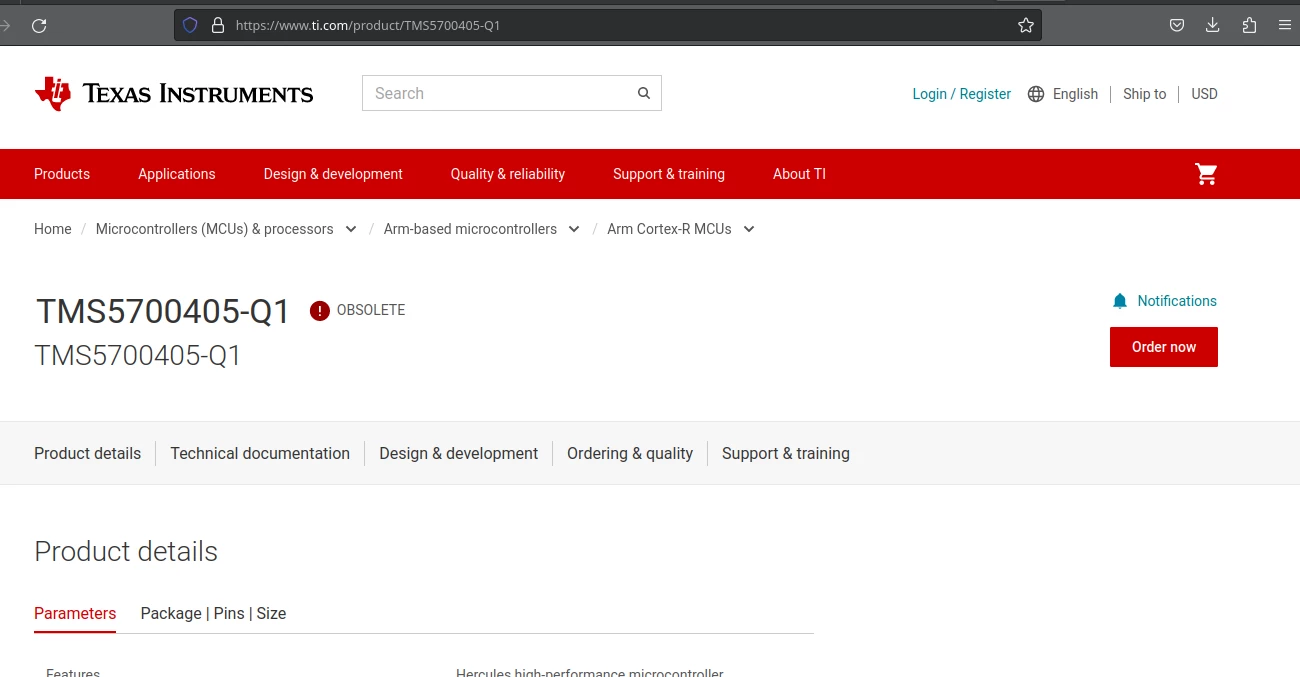Viewport: 1300px width, 677px height.
Task: Jump to Design & development page section
Action: (x=459, y=453)
